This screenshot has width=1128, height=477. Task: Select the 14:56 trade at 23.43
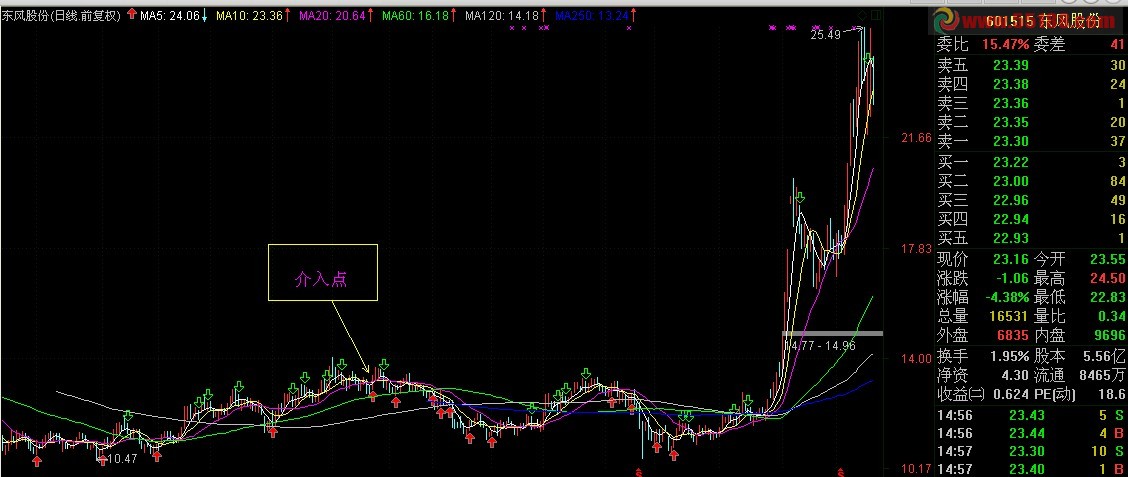1031,414
